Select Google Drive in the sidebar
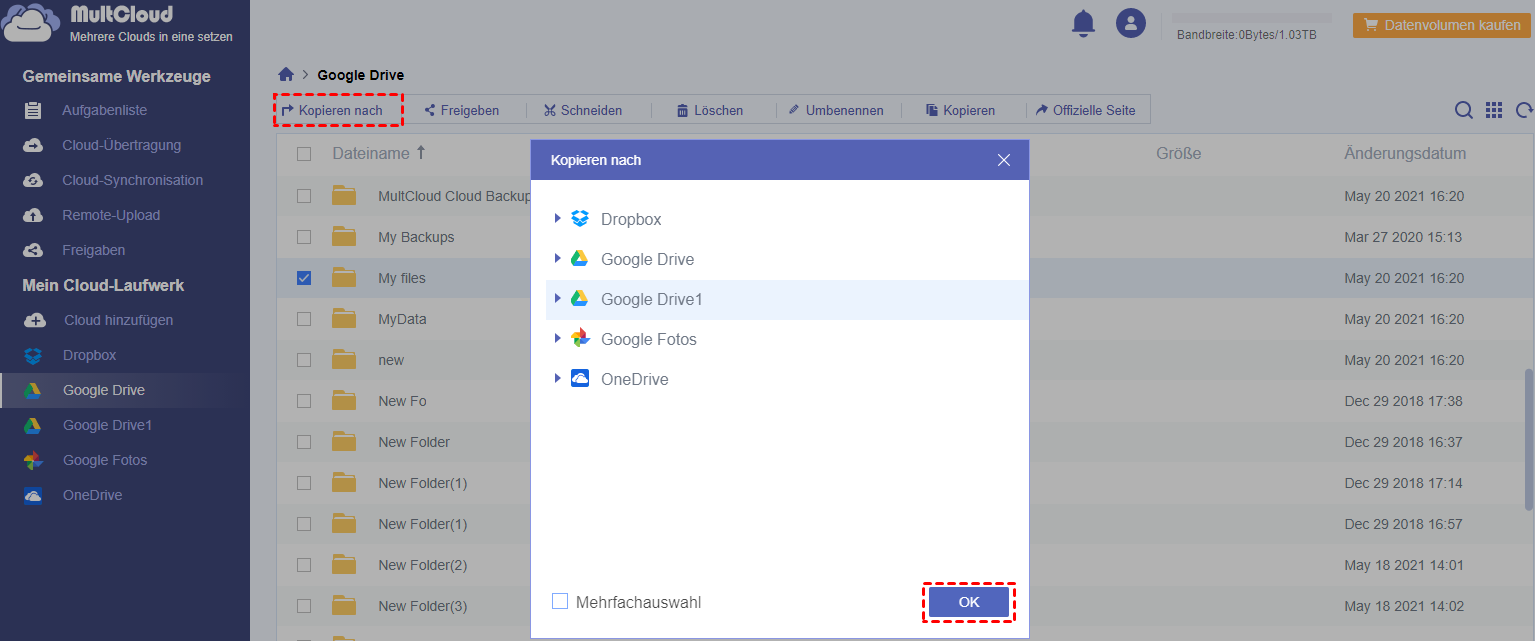 point(125,390)
